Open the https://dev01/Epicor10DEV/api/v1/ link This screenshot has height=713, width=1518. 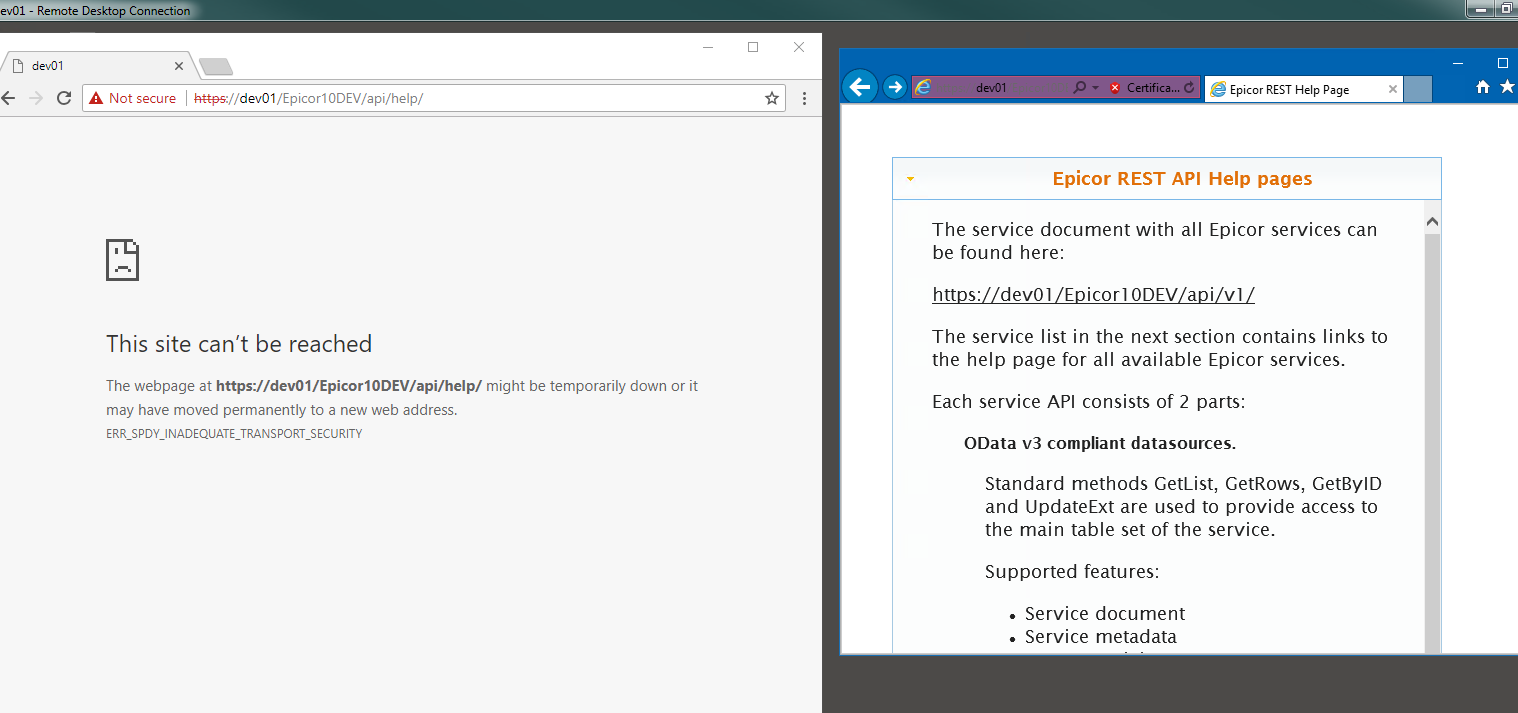pos(1093,295)
